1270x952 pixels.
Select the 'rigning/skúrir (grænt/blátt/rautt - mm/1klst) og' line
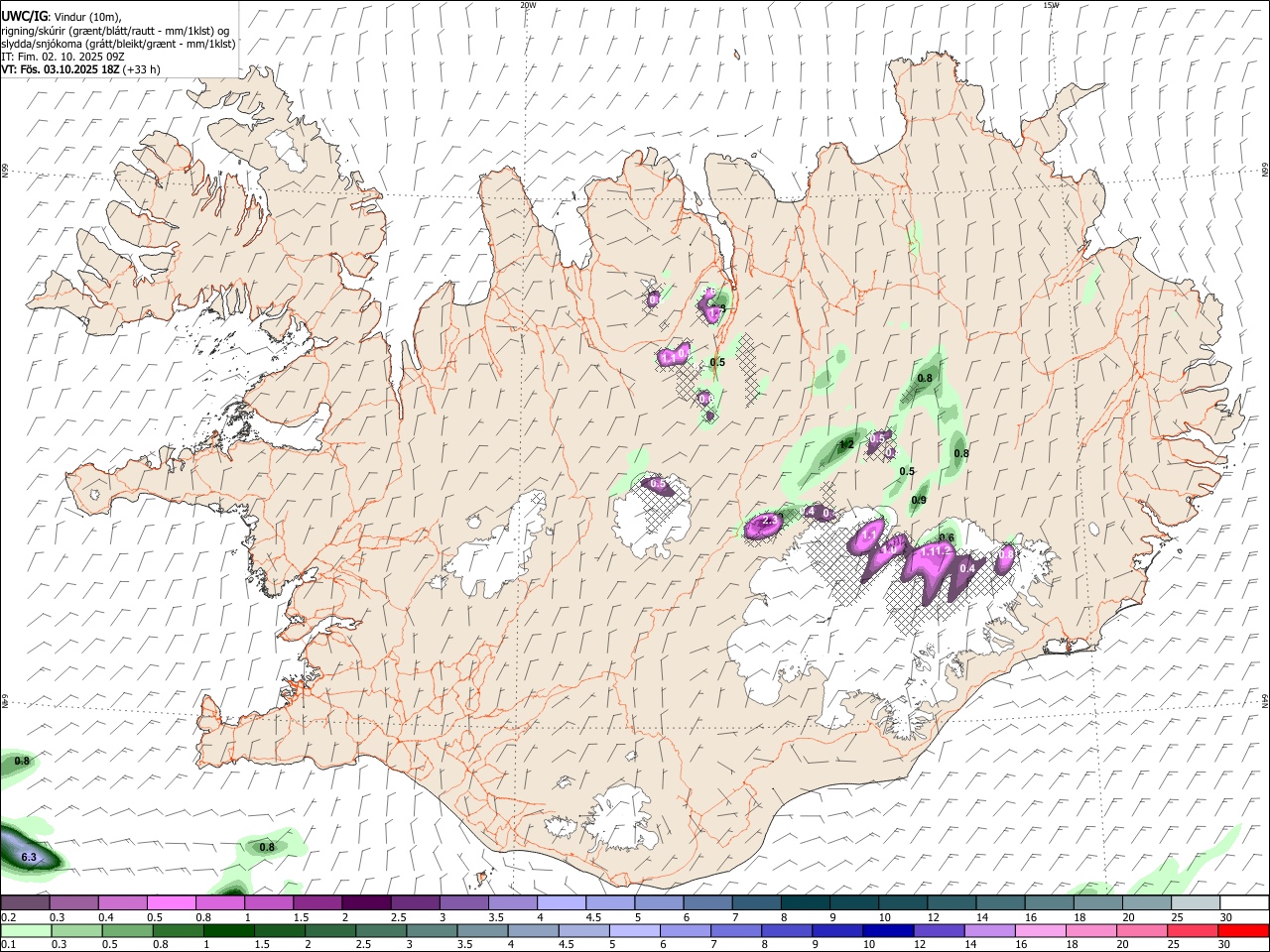click(115, 31)
